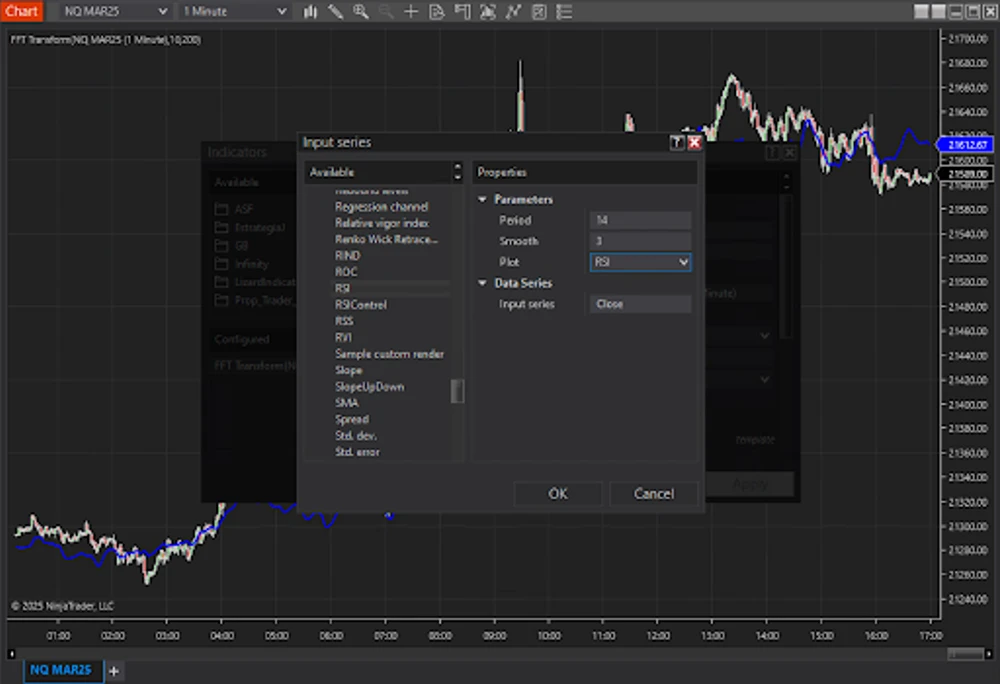Screen dimensions: 1000x684
Task: Select RIND in the Available list
Action: tap(348, 256)
